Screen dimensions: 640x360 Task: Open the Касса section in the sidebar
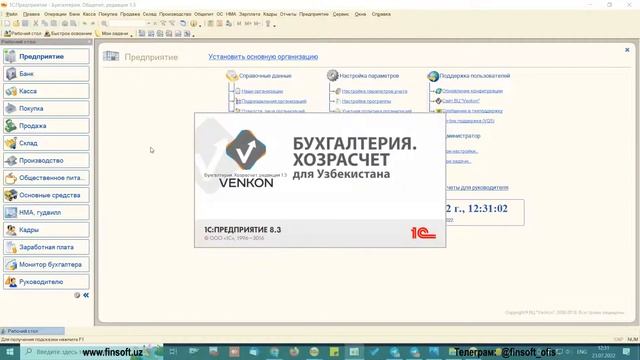pyautogui.click(x=46, y=91)
